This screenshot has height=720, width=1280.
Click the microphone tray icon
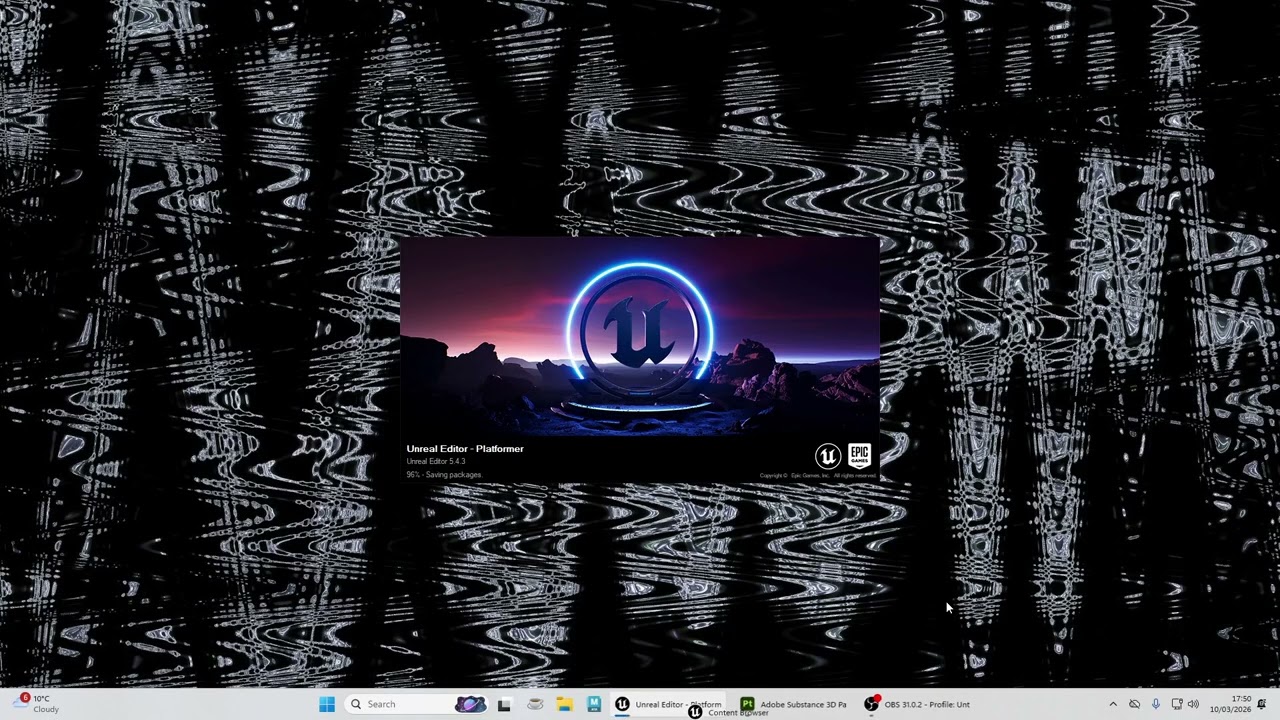tap(1155, 704)
